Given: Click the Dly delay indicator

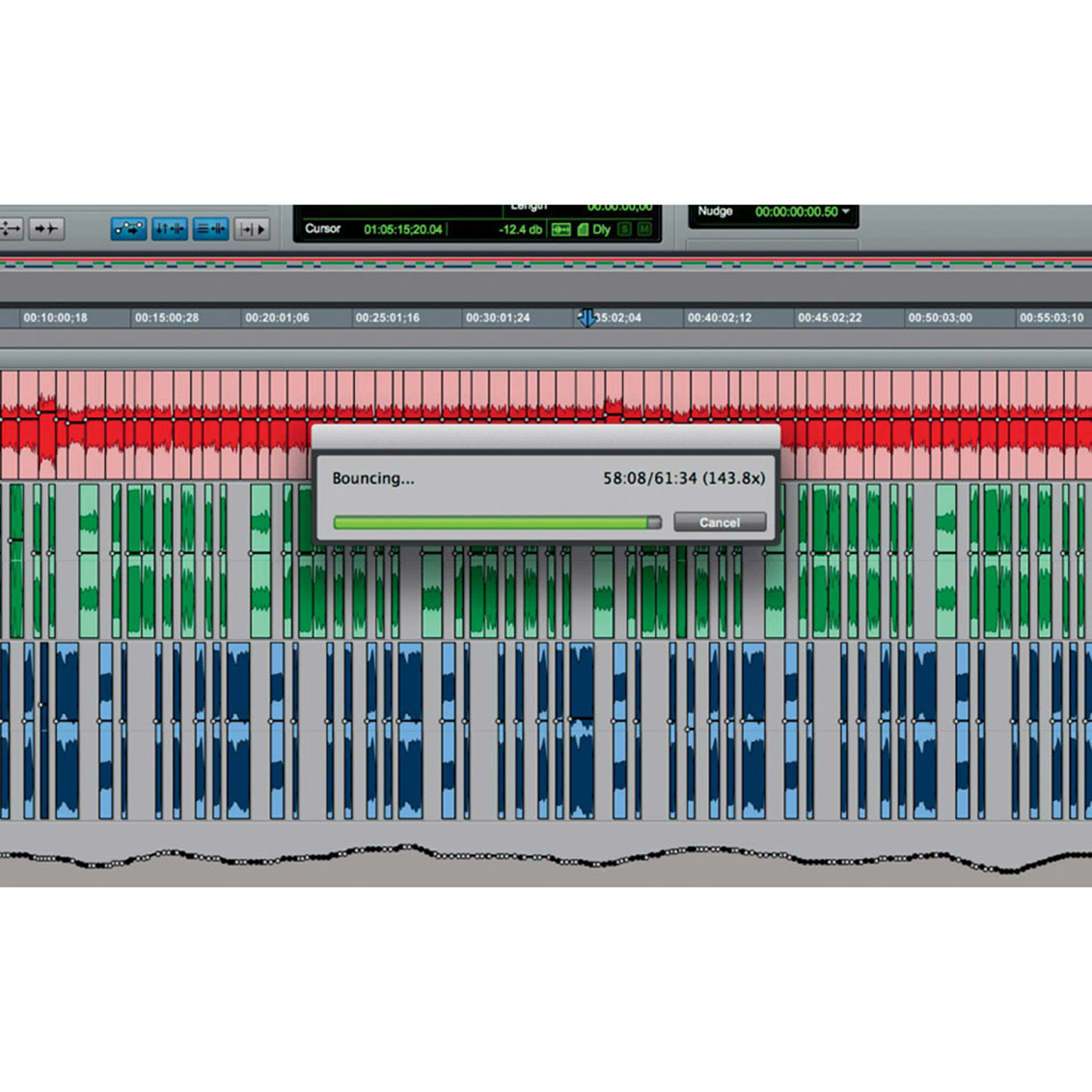Looking at the screenshot, I should pos(601,229).
